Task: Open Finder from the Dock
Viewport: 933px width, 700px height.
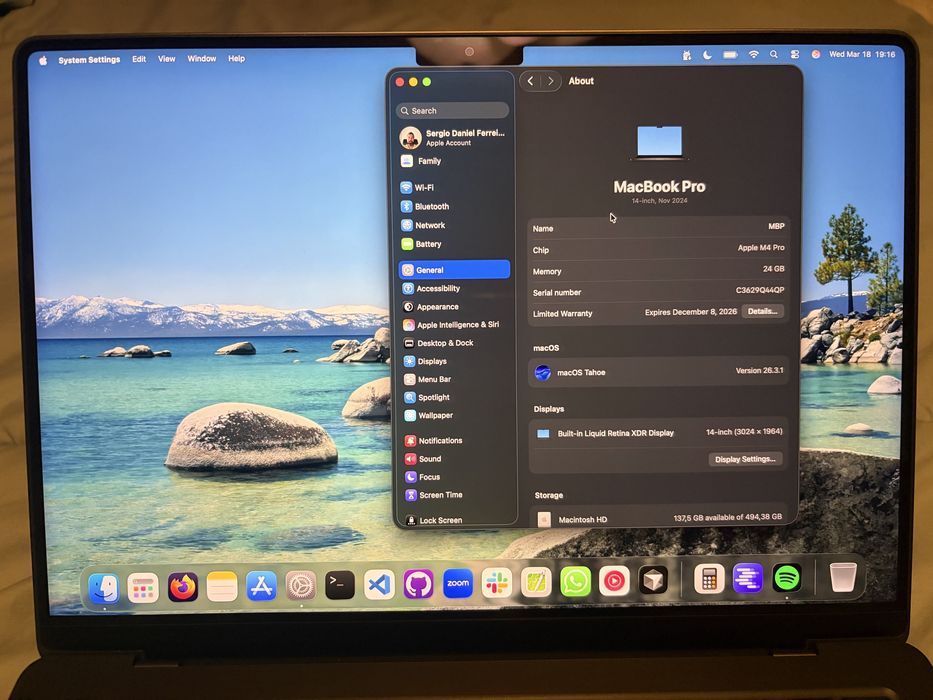Action: (104, 588)
